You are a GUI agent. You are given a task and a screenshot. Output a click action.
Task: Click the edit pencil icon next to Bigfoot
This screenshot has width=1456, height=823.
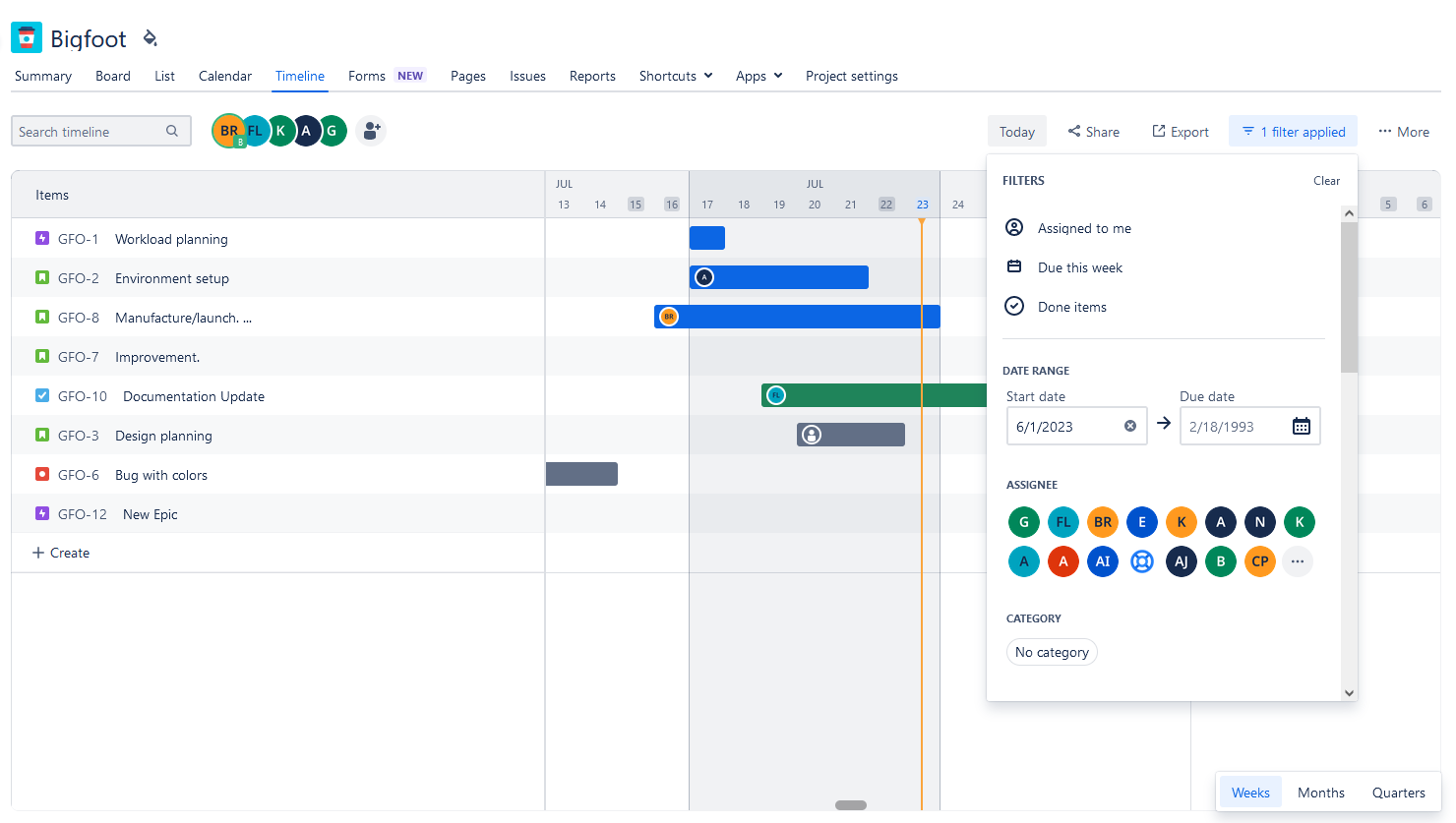(150, 37)
